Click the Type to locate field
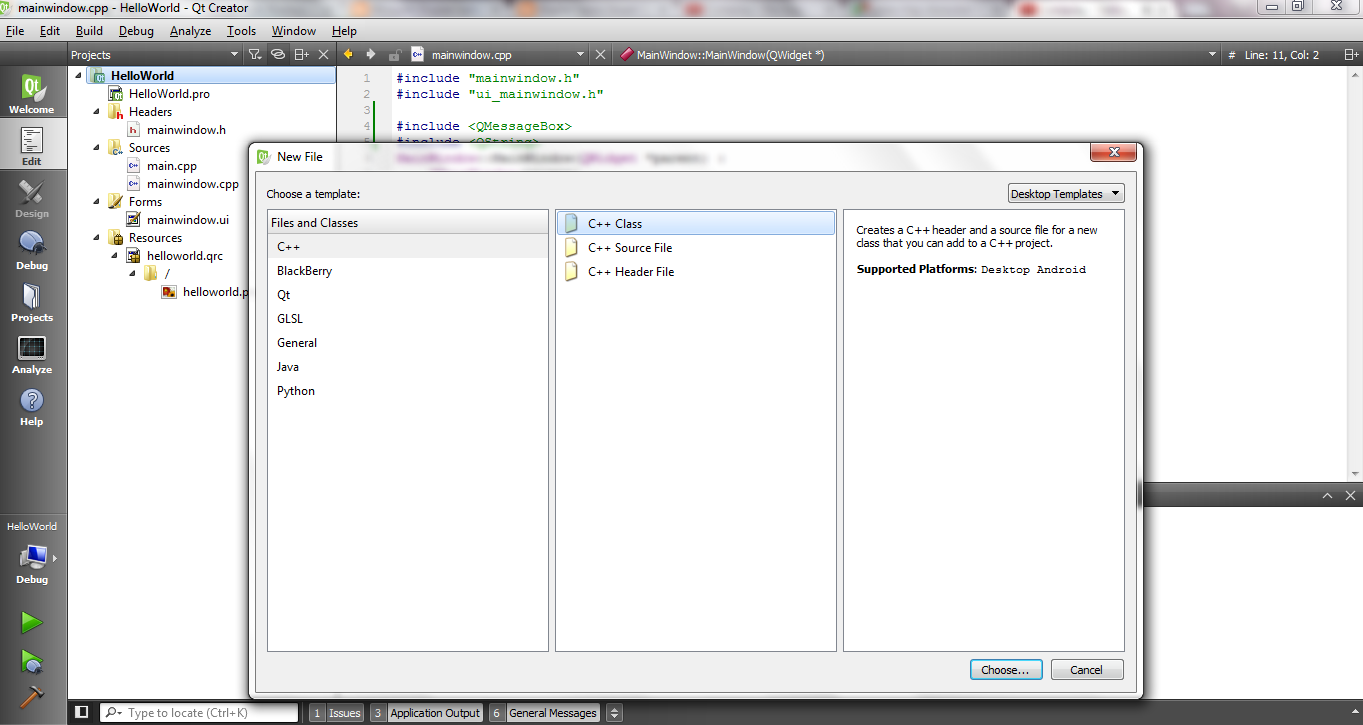The width and height of the screenshot is (1363, 725). coord(200,712)
